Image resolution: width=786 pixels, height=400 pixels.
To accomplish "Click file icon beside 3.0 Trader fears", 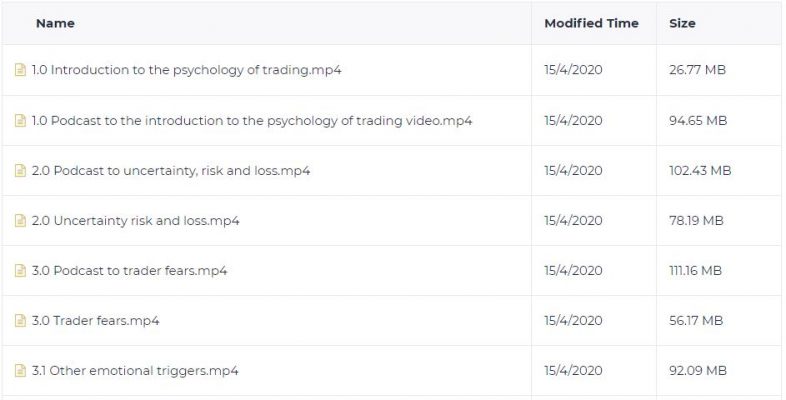I will point(20,320).
